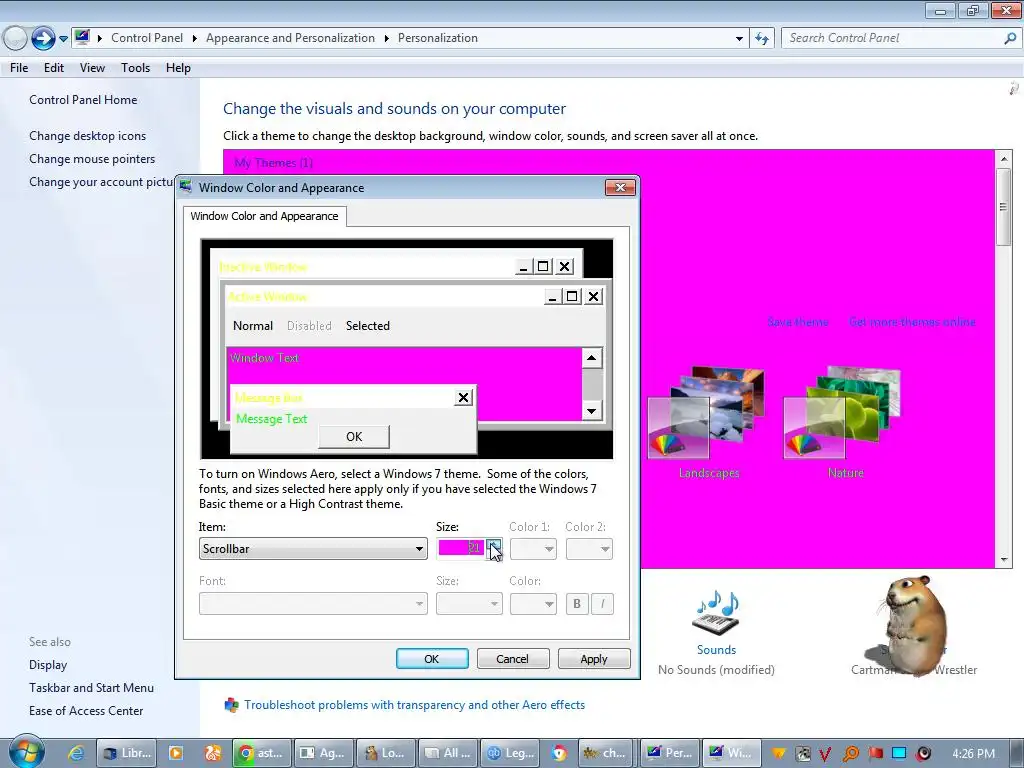Open Change desktop icons link
Screen dimensions: 1024x768
point(88,136)
